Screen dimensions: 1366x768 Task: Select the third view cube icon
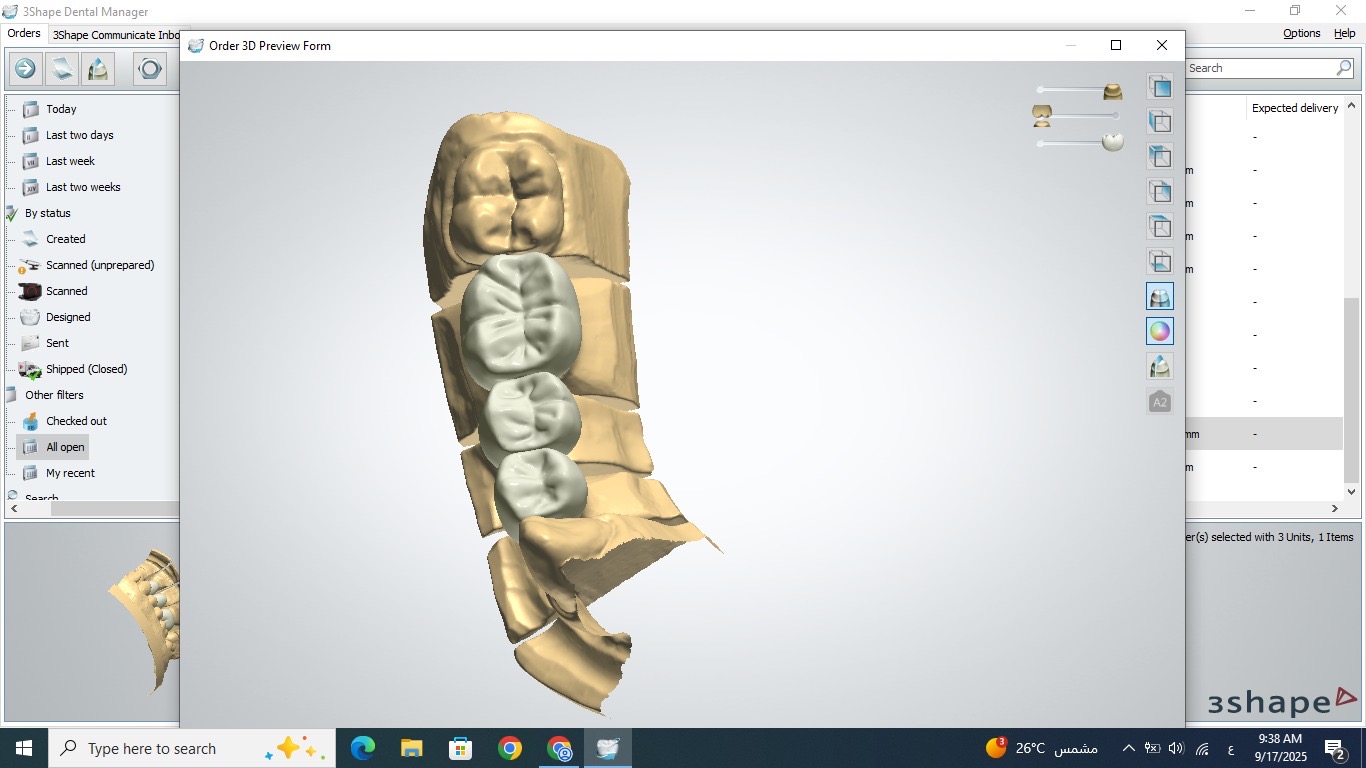pyautogui.click(x=1160, y=157)
